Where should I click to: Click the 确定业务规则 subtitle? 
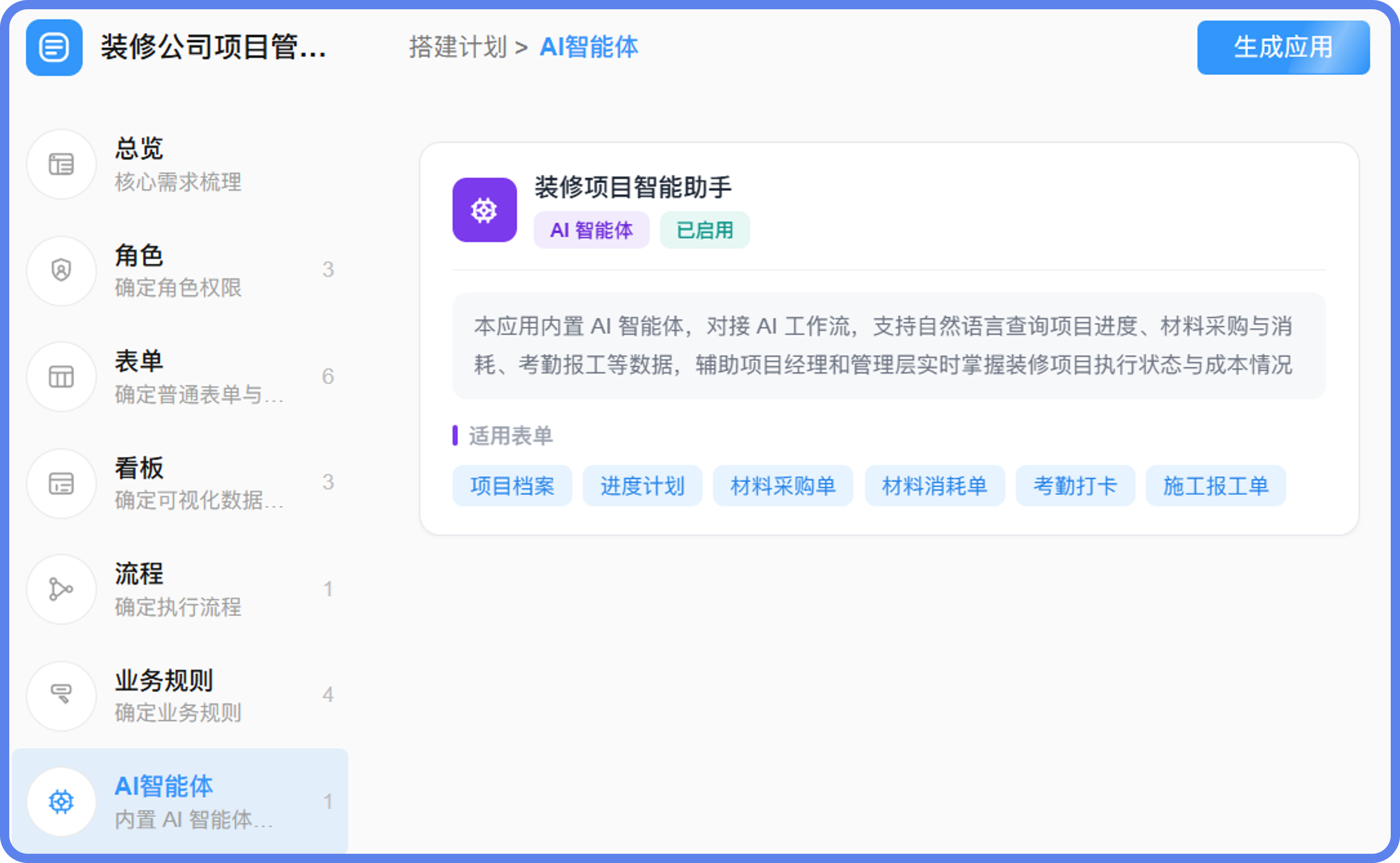coord(178,714)
